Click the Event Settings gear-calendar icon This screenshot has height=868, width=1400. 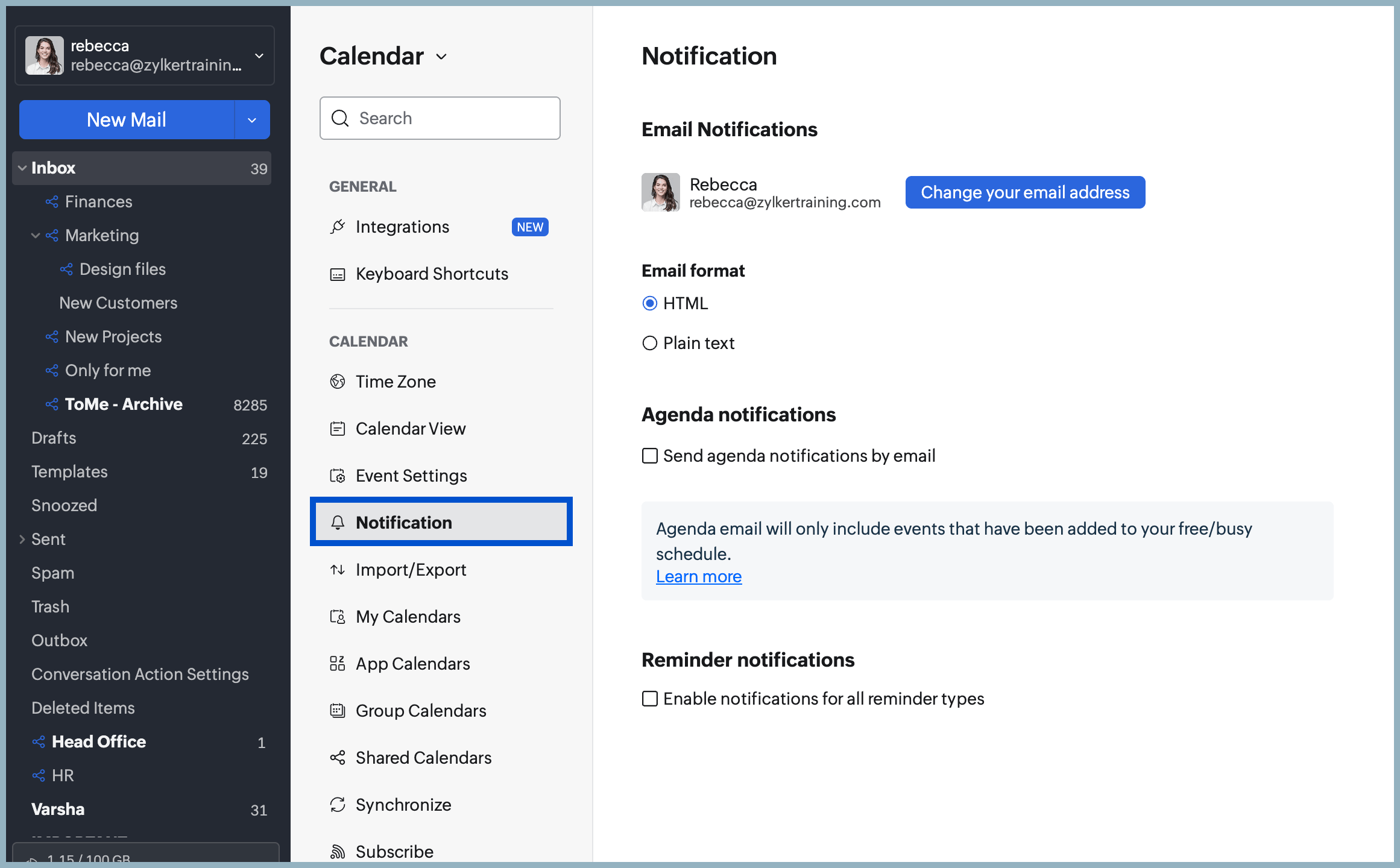point(338,476)
